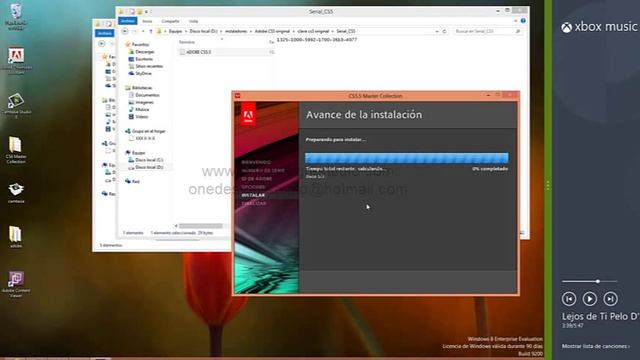Open the CS6 Master Collection desktop folder
The height and width of the screenshot is (360, 640).
[16, 150]
